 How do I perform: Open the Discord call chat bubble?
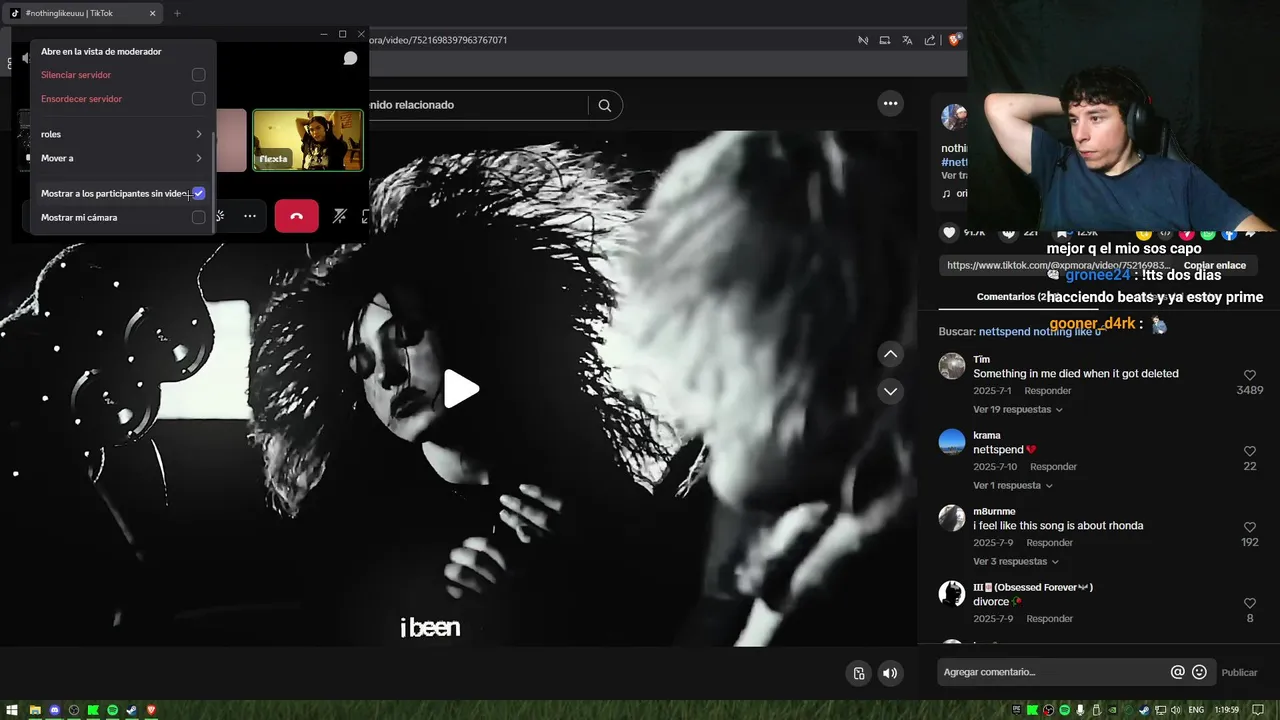pyautogui.click(x=350, y=58)
